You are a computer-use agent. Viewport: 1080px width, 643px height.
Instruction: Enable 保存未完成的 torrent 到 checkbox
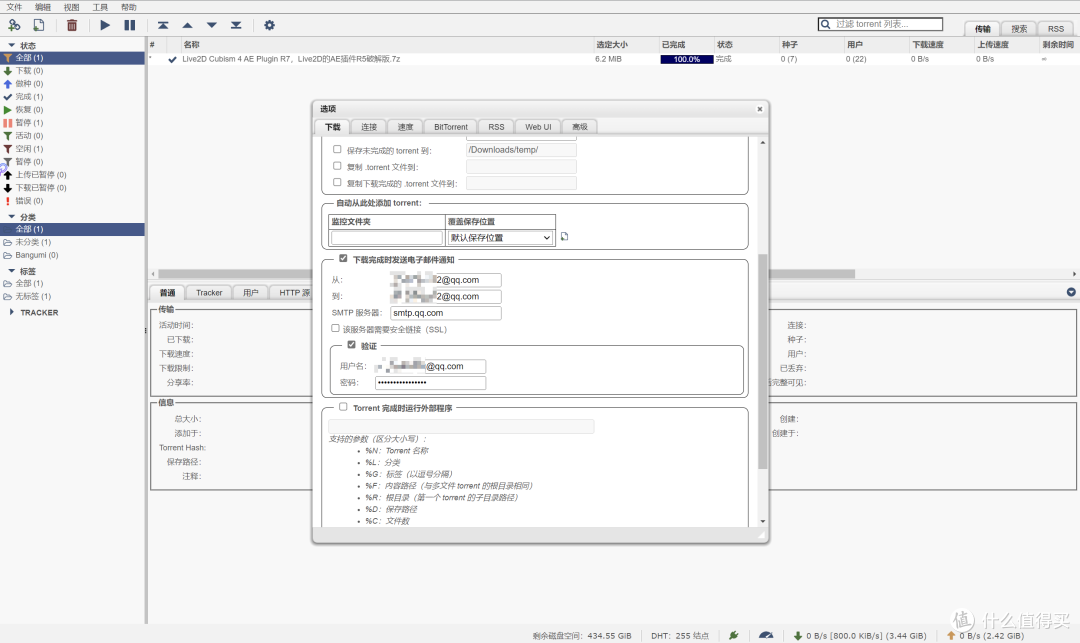[338, 149]
